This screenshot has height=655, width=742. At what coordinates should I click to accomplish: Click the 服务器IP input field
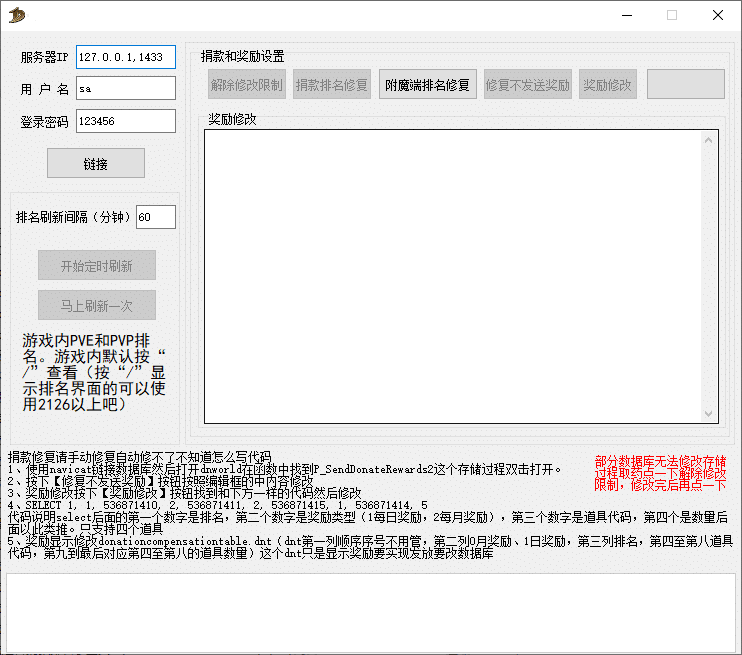pos(125,57)
